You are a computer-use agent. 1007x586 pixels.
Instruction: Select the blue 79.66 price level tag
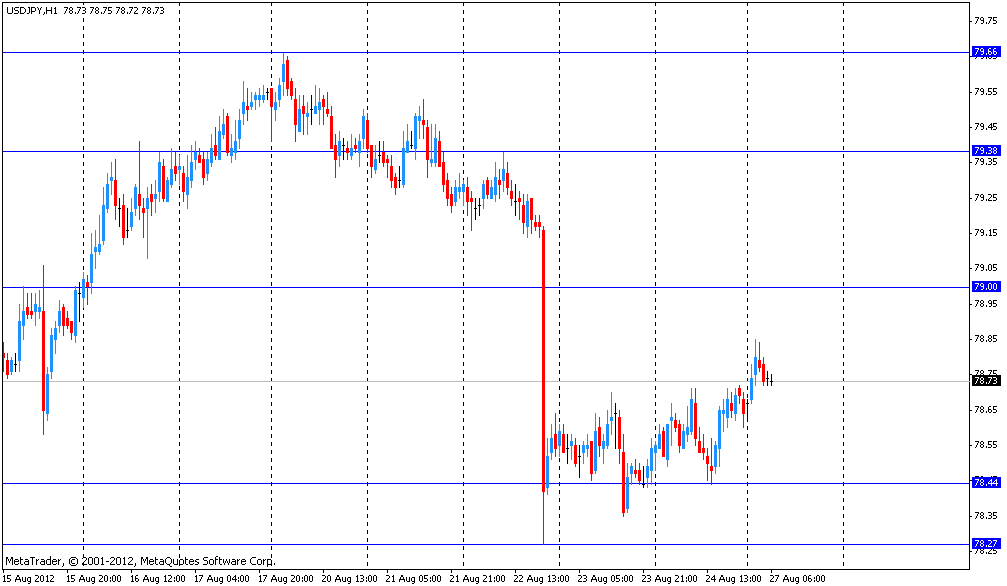985,52
